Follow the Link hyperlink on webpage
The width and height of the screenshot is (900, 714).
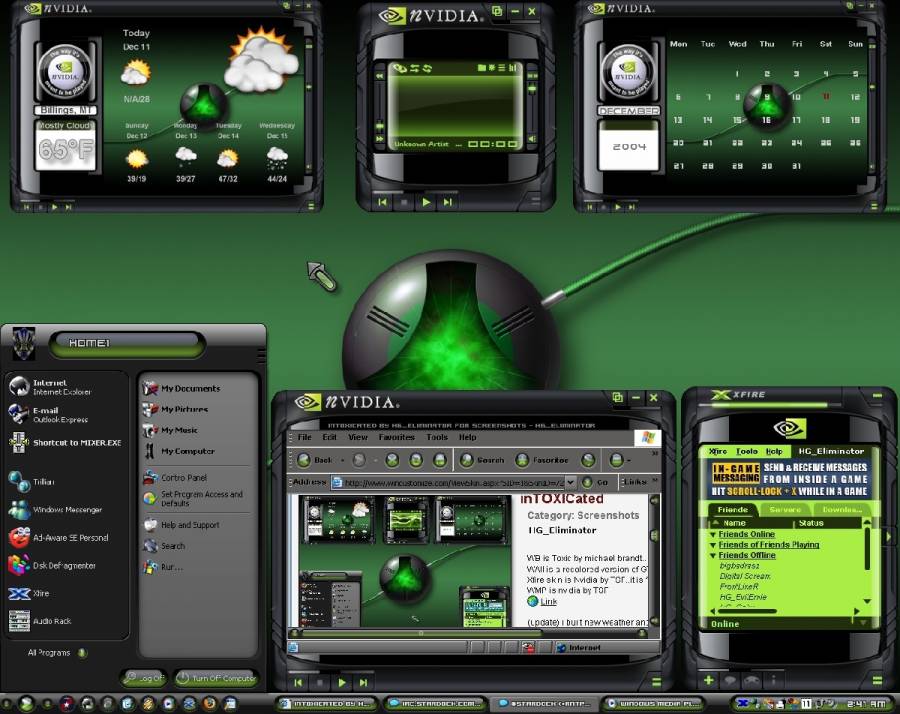coord(548,602)
